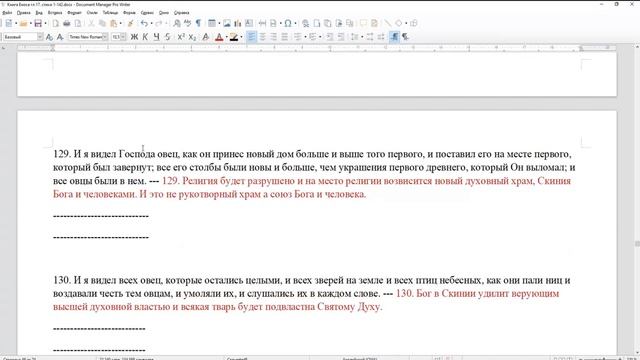The height and width of the screenshot is (360, 640).
Task: Open the Вид menu
Action: point(39,13)
